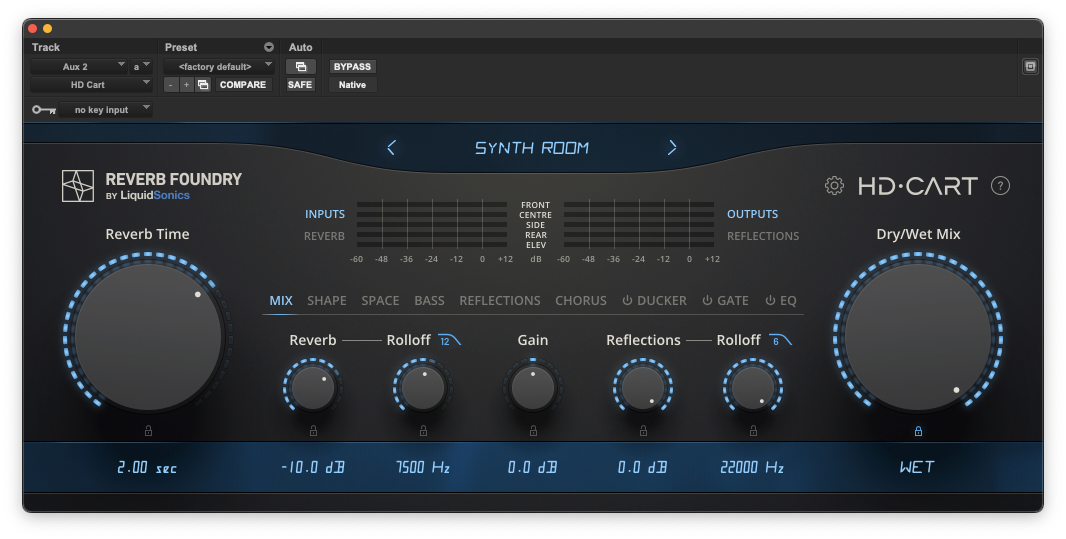Open the help question mark icon
Screen dimensions: 1066x539
(1000, 186)
